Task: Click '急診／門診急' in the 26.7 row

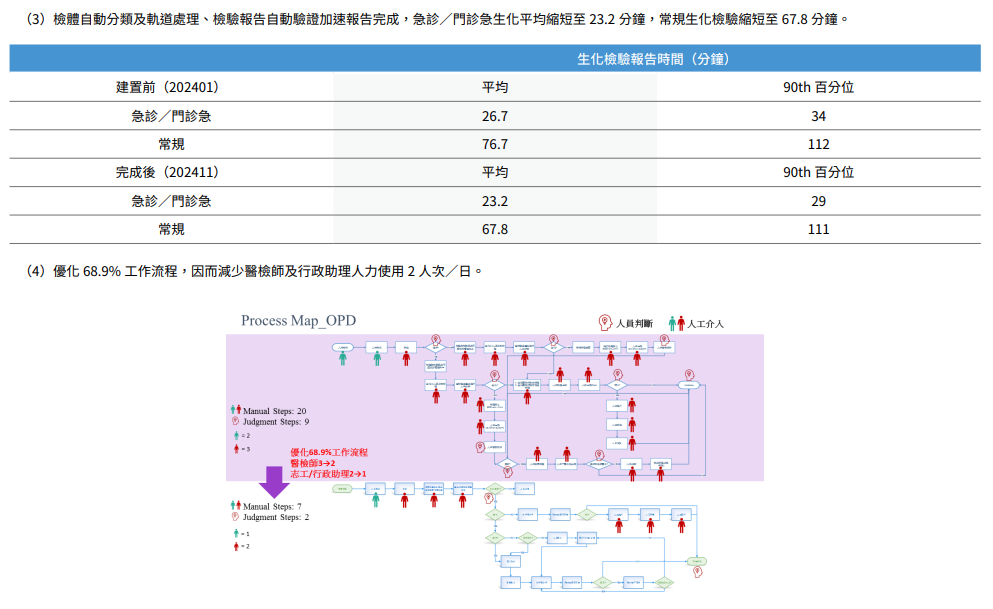Action: [171, 116]
